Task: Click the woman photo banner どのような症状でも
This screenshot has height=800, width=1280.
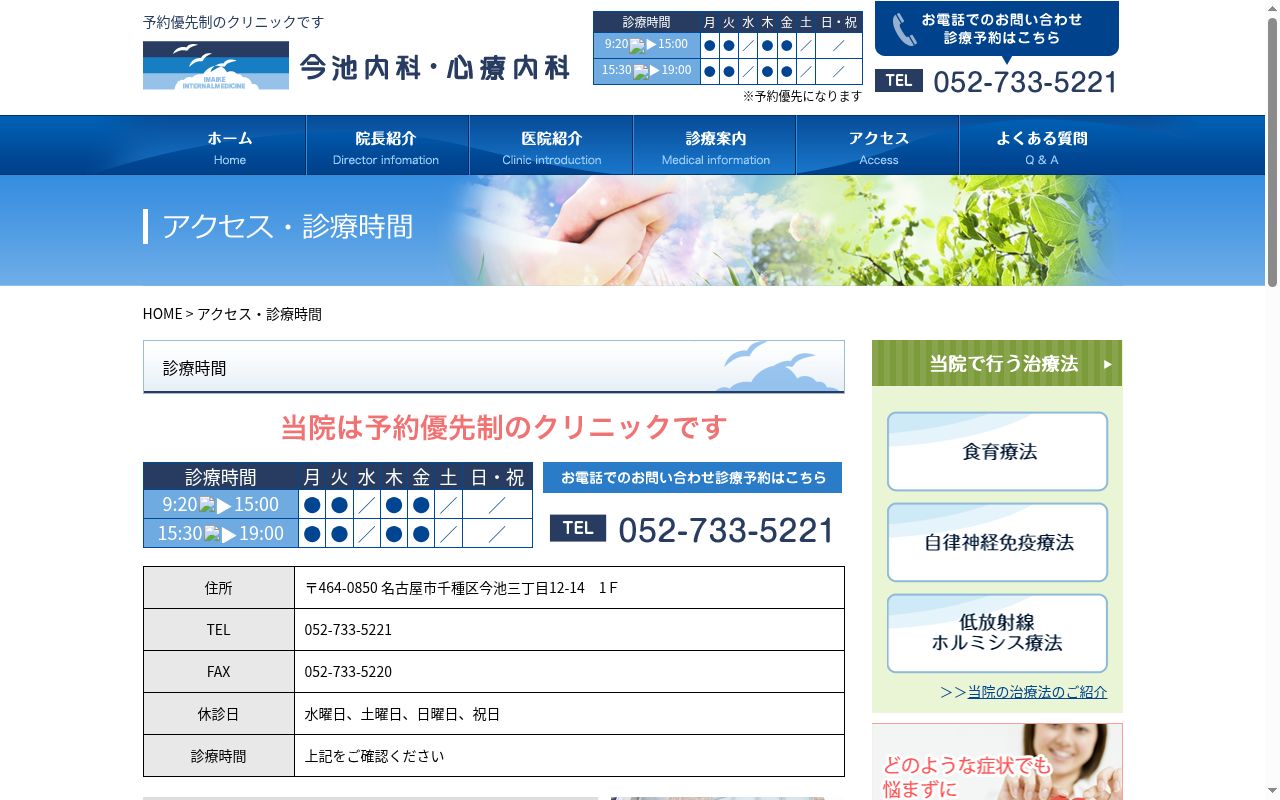Action: (x=997, y=762)
